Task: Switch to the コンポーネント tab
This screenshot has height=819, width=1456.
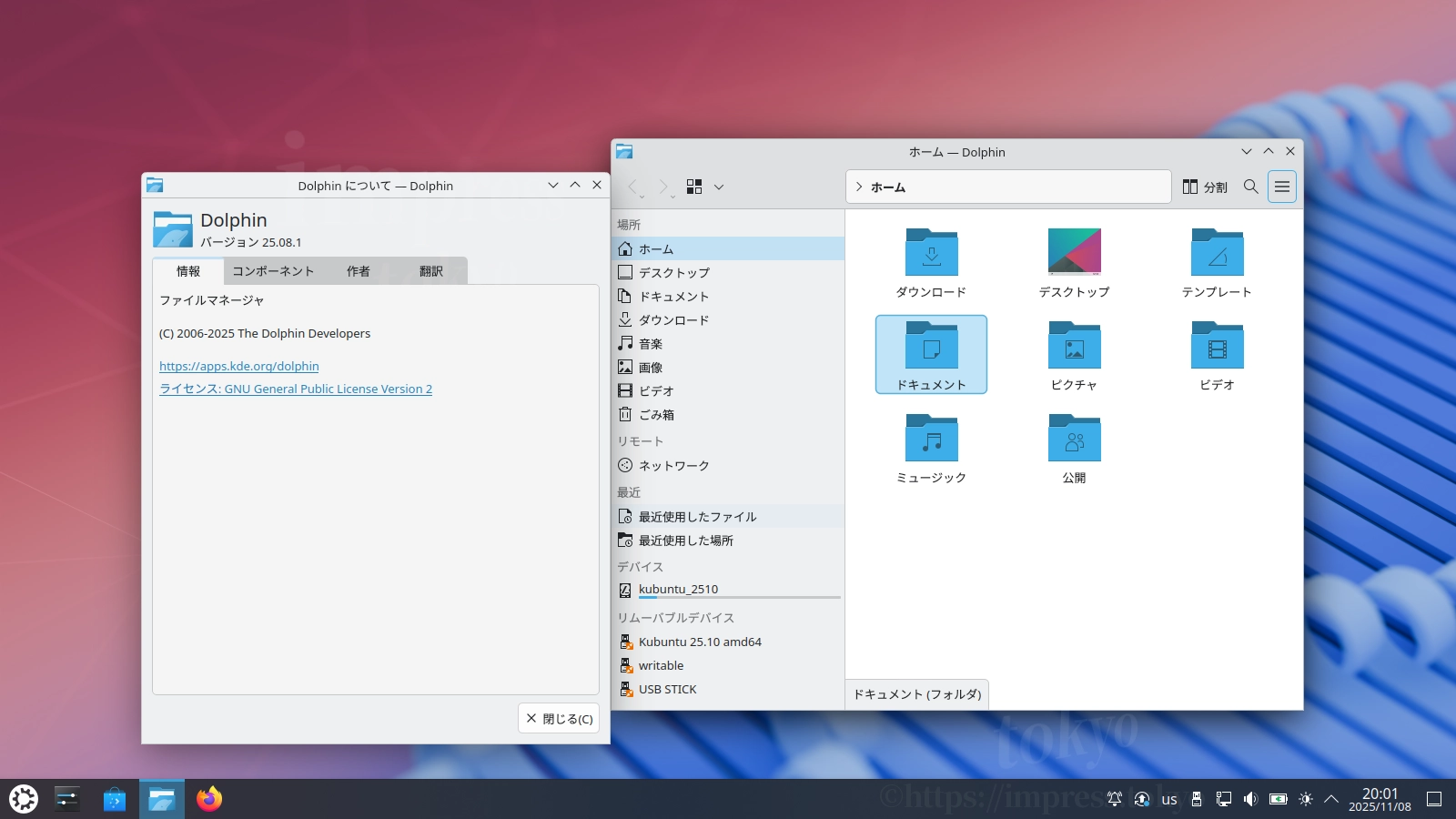Action: point(273,271)
